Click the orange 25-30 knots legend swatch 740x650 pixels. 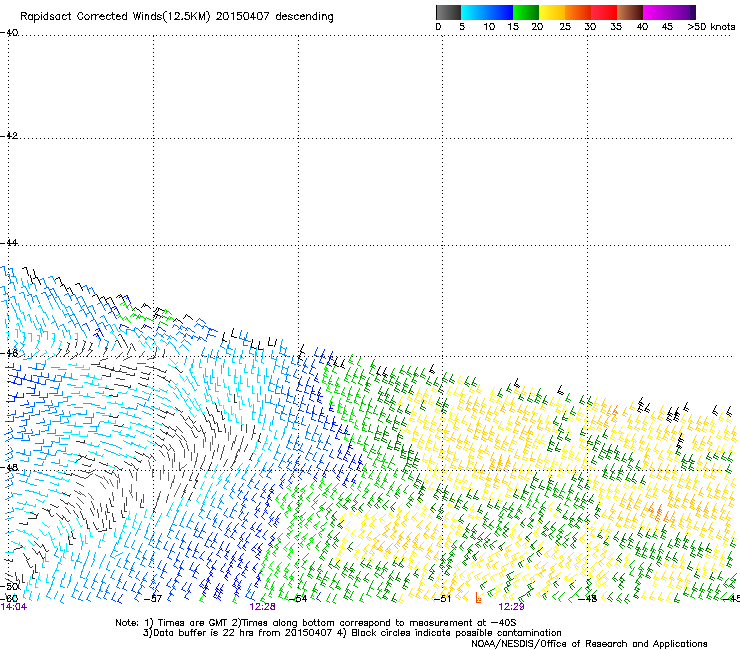coord(578,12)
